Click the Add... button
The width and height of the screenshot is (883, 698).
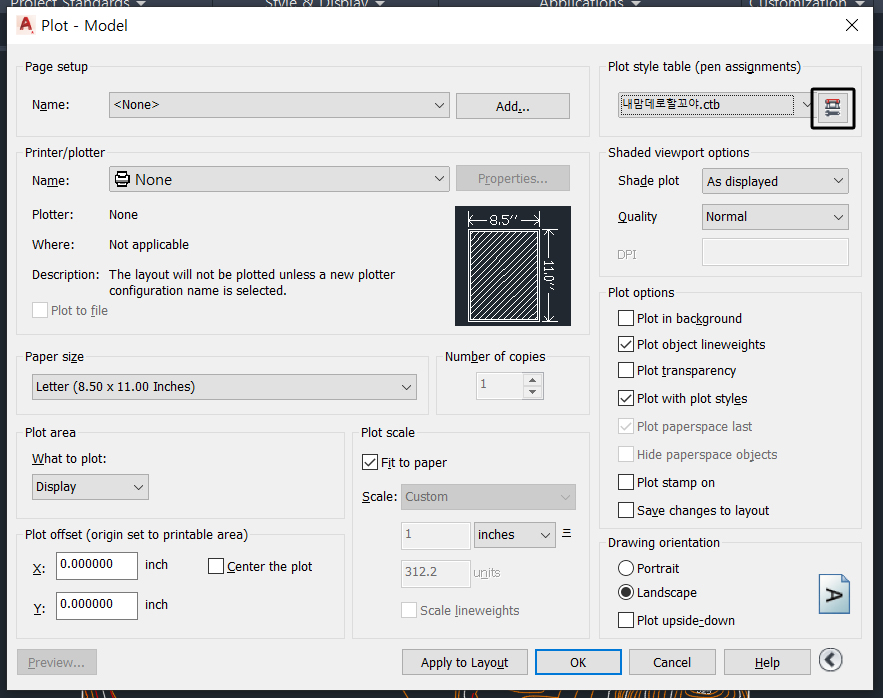512,106
